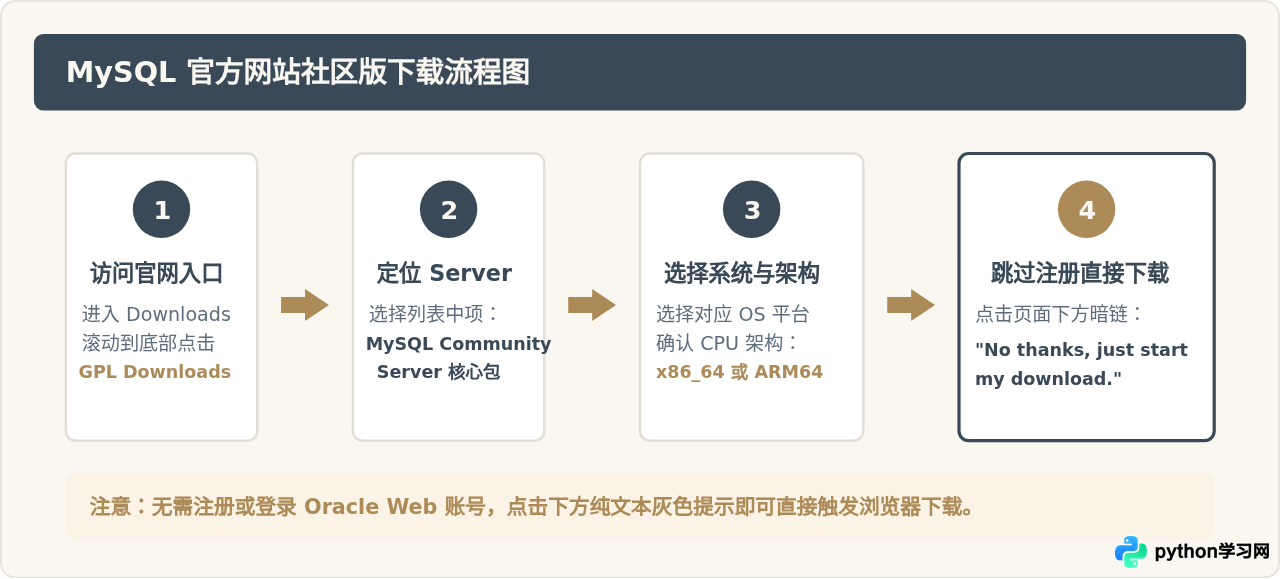Click the note beginning "注意：无需注册或登录"

532,506
